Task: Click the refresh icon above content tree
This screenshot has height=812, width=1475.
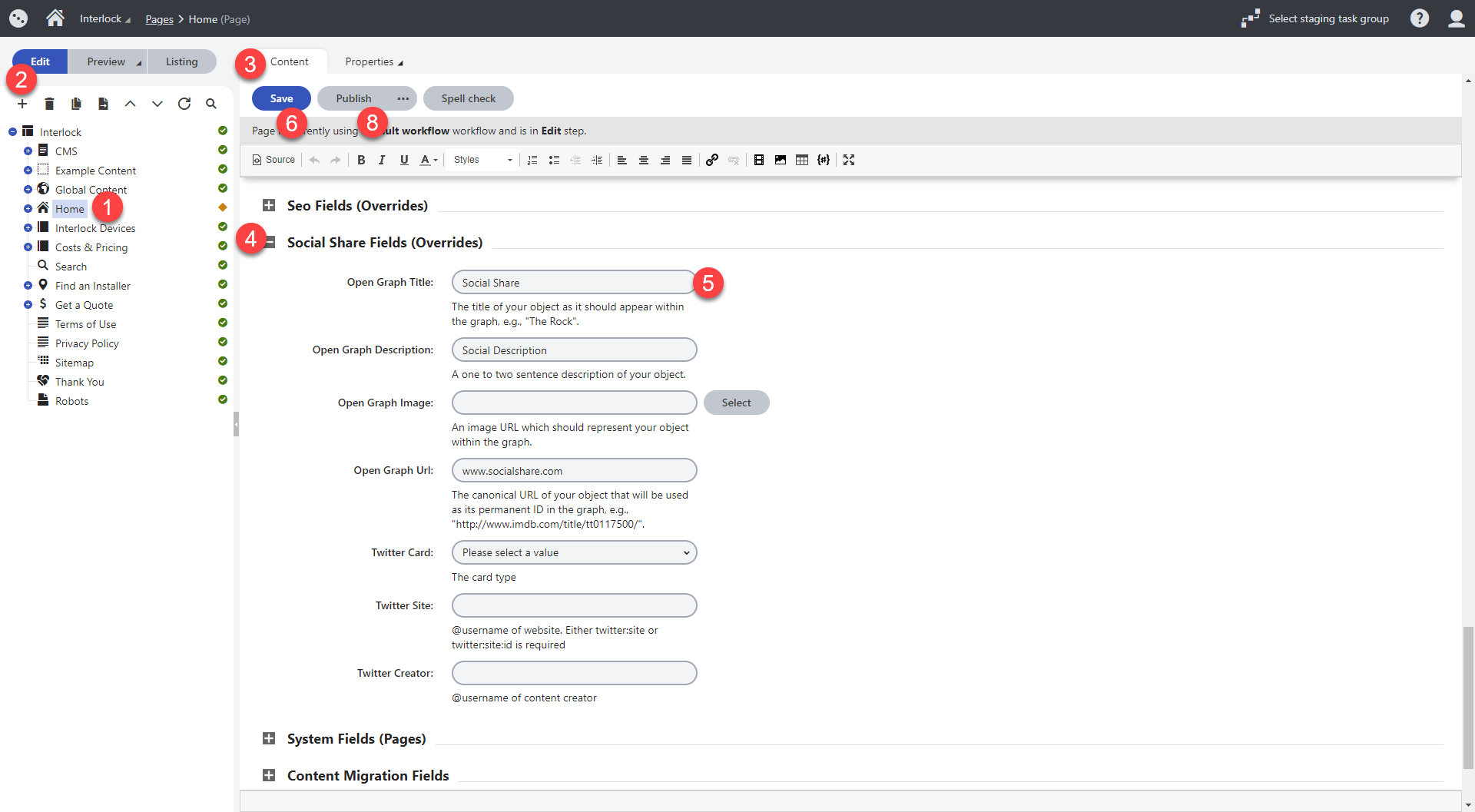Action: [x=184, y=104]
